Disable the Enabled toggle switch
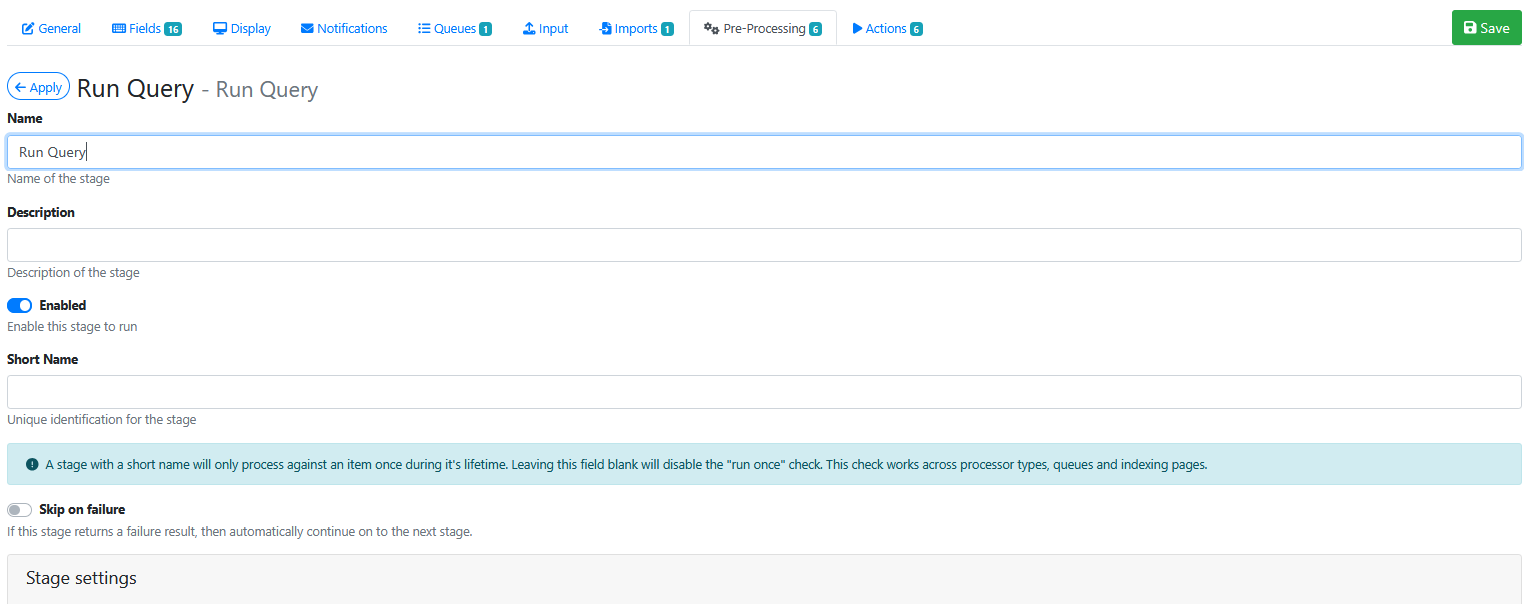The width and height of the screenshot is (1529, 604). [20, 306]
